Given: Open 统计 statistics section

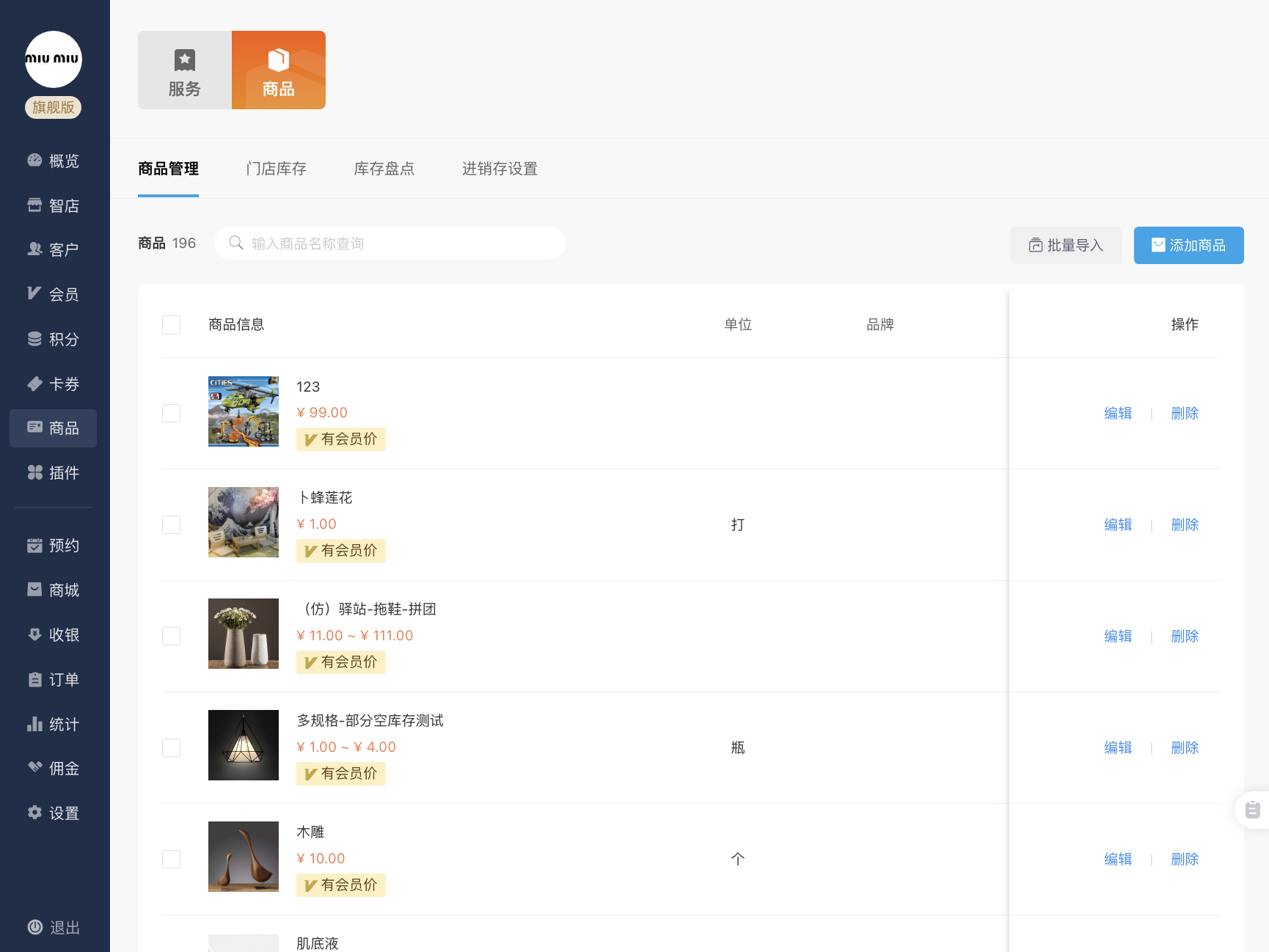Looking at the screenshot, I should [54, 724].
